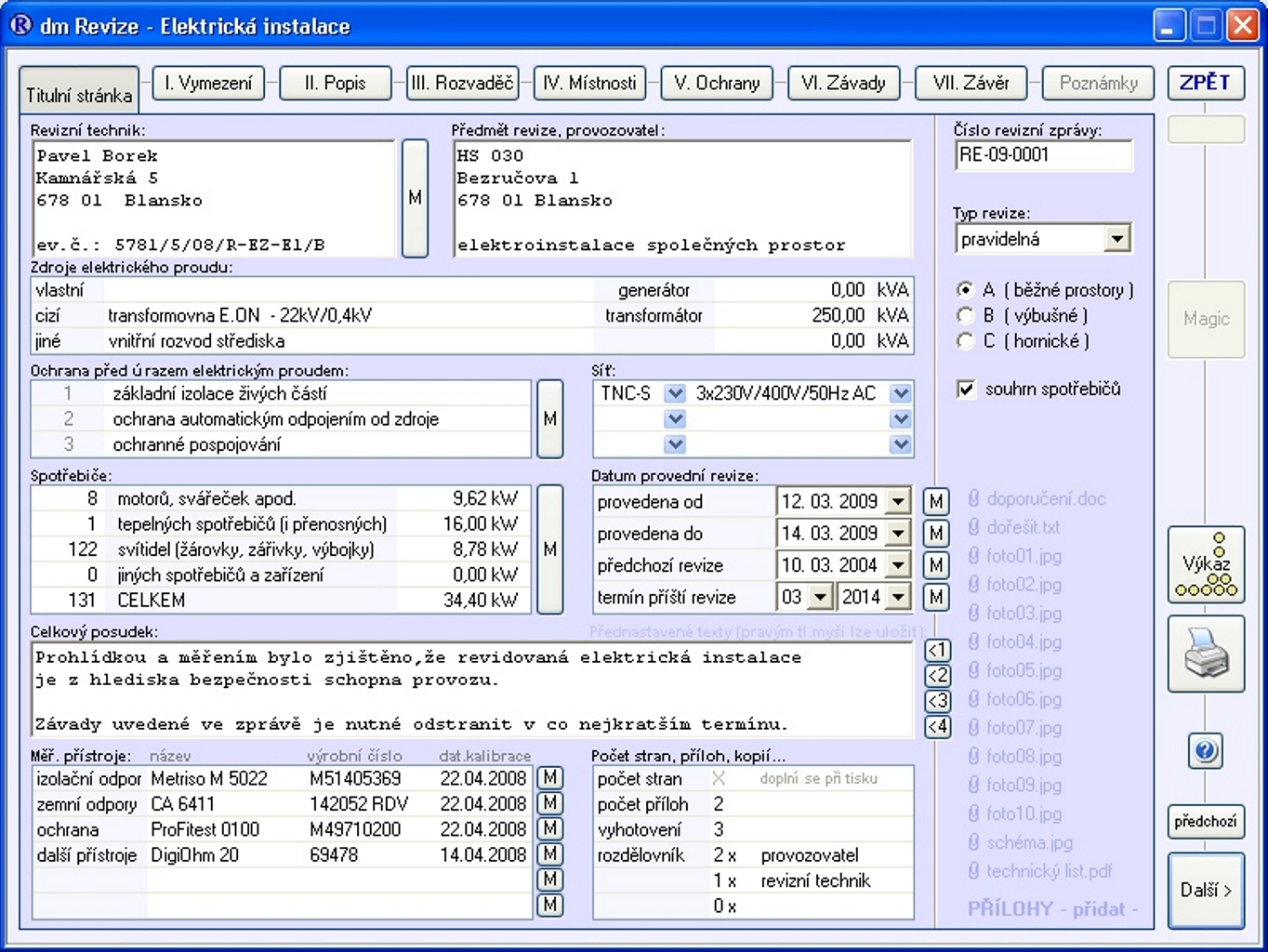
Task: Click the printer icon button
Action: [x=1206, y=654]
